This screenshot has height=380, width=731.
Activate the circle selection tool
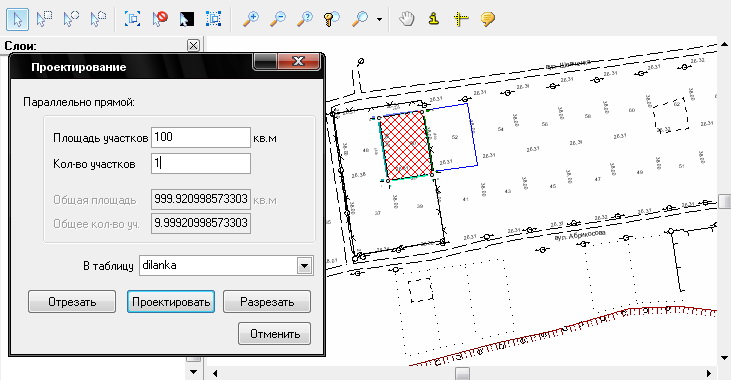coord(71,19)
